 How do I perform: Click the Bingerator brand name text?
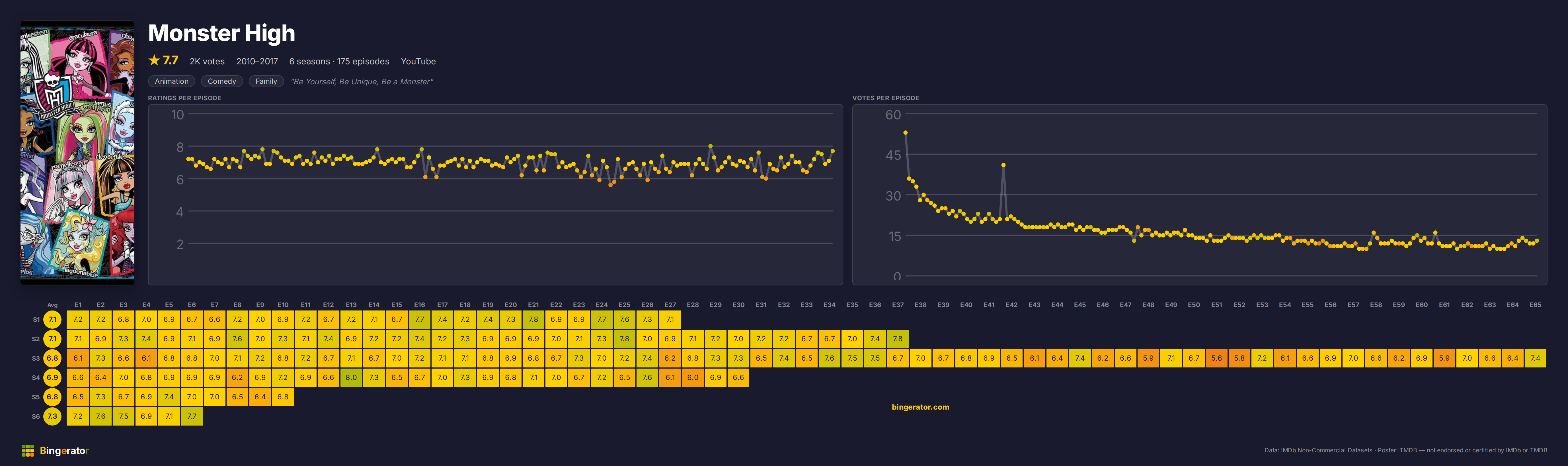point(64,451)
